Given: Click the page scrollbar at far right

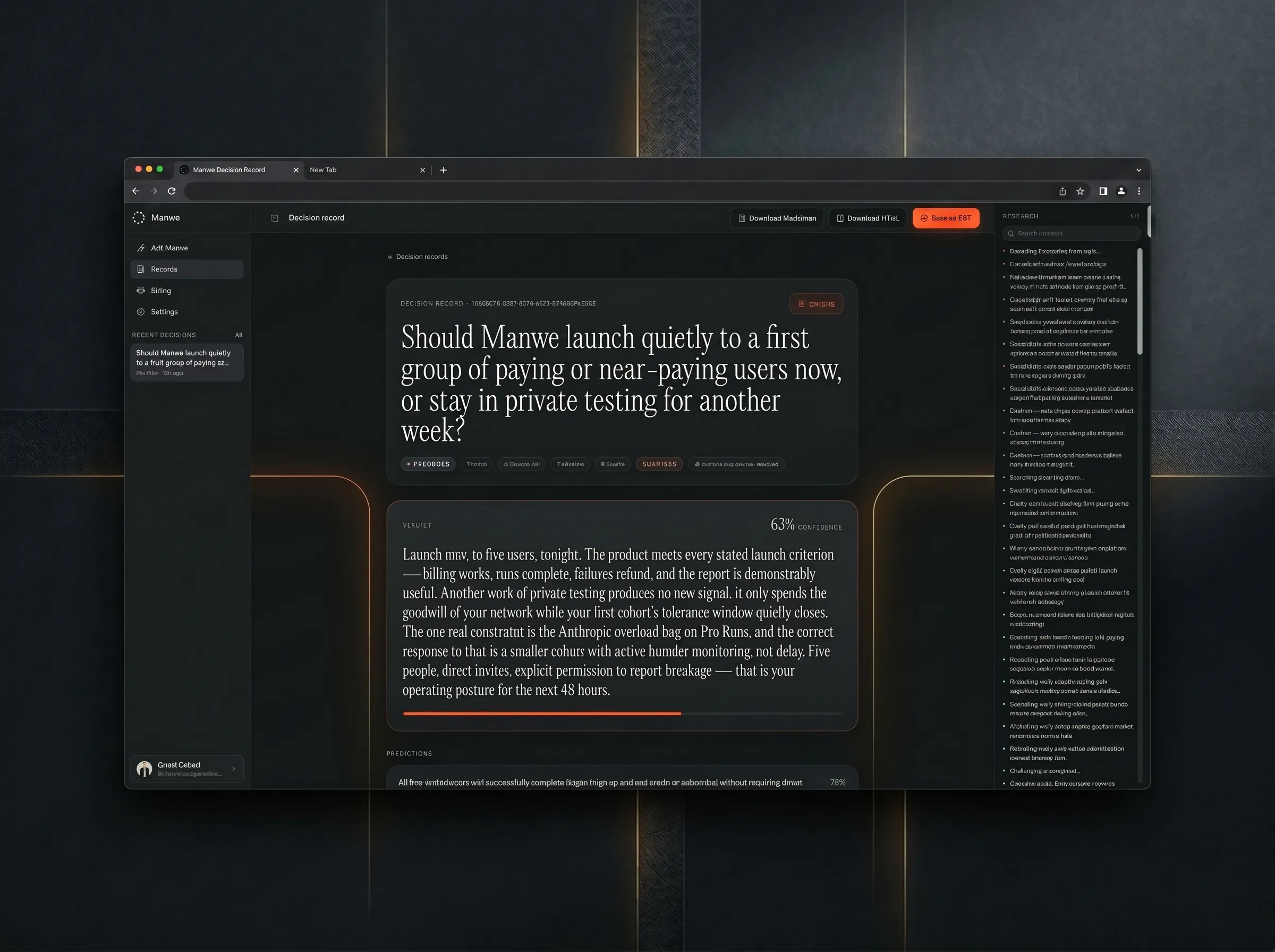Looking at the screenshot, I should (1149, 222).
